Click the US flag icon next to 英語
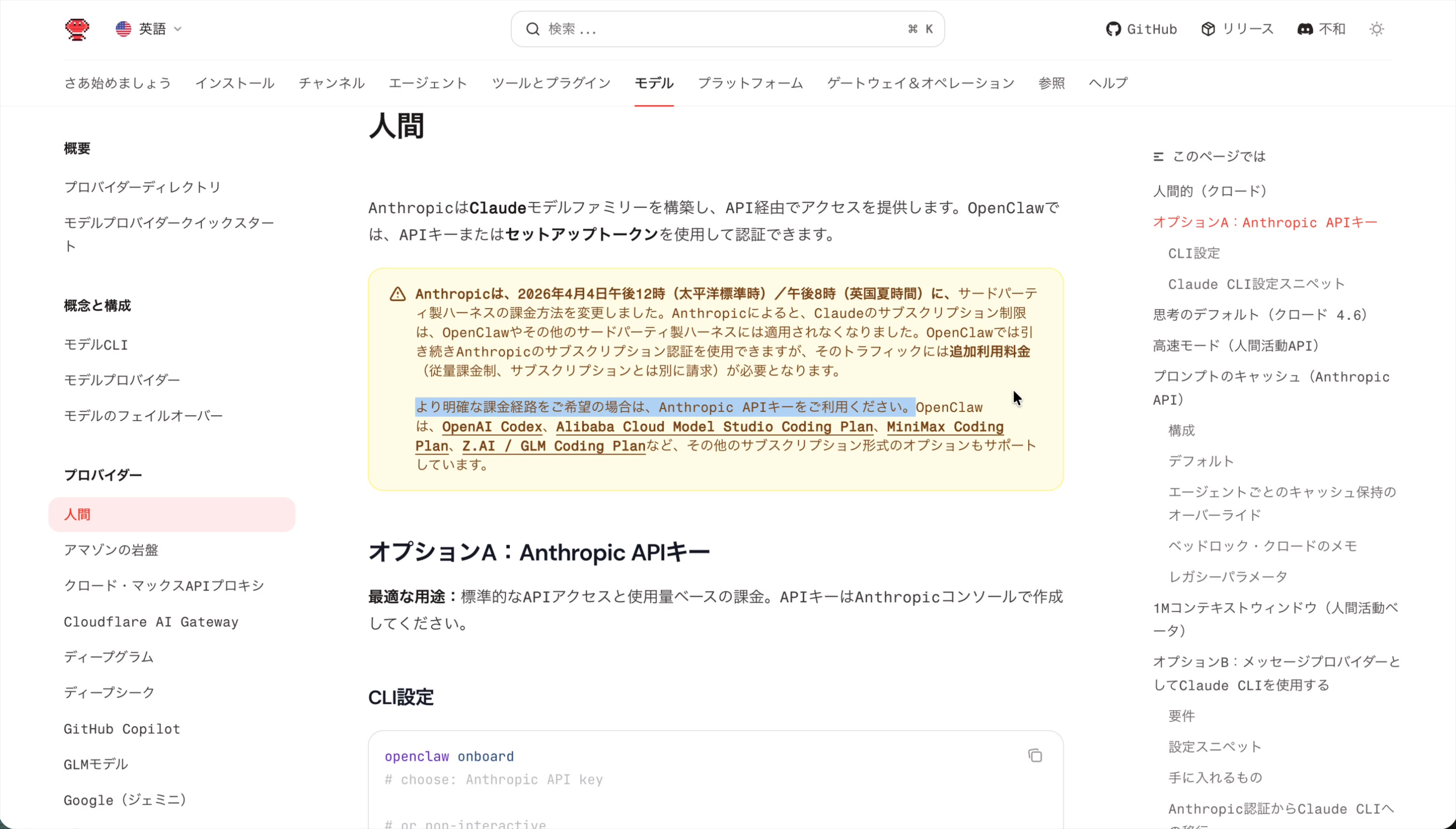Image resolution: width=1456 pixels, height=829 pixels. pos(123,28)
